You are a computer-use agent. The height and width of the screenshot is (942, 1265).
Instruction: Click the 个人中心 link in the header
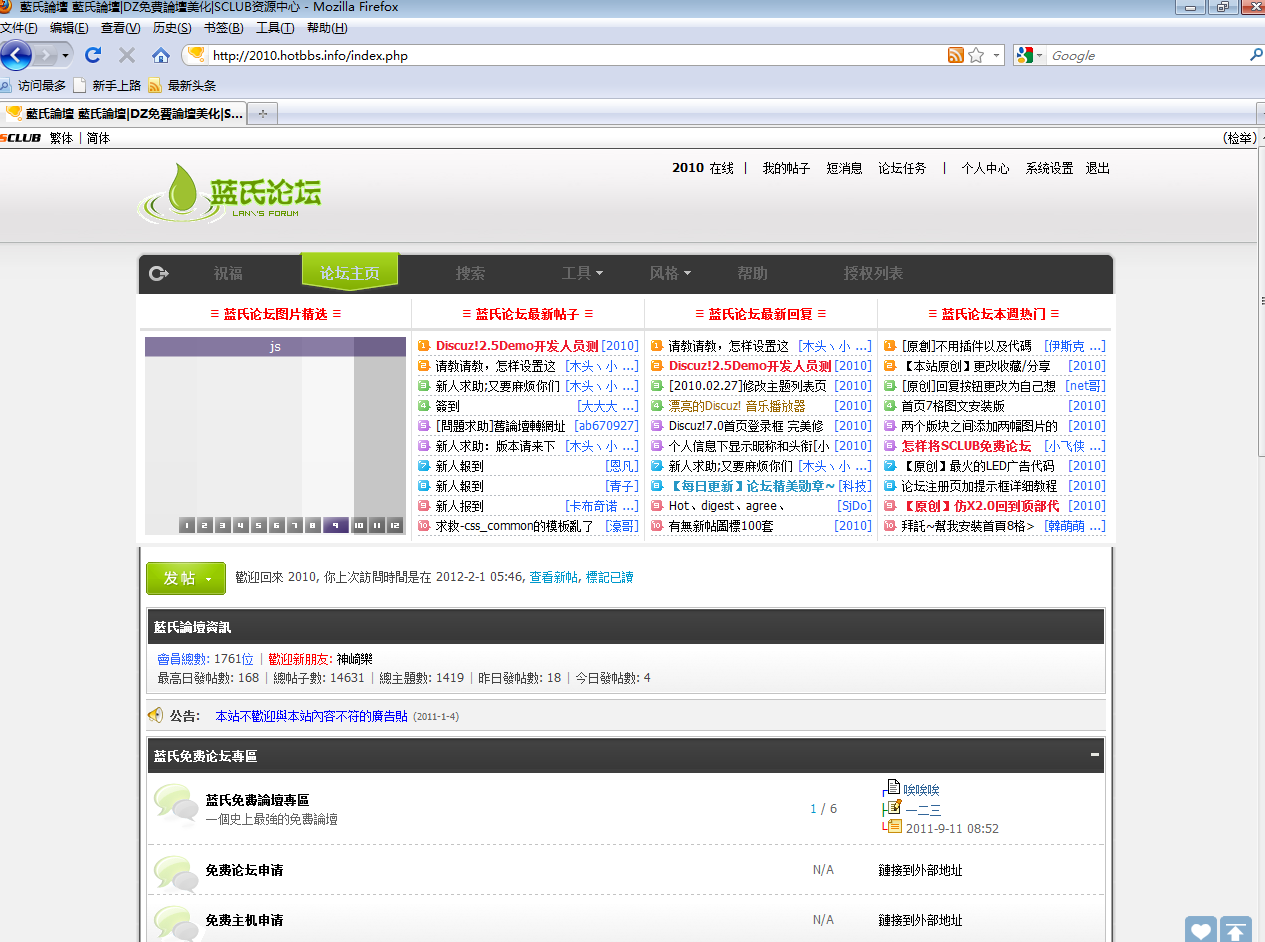point(985,168)
